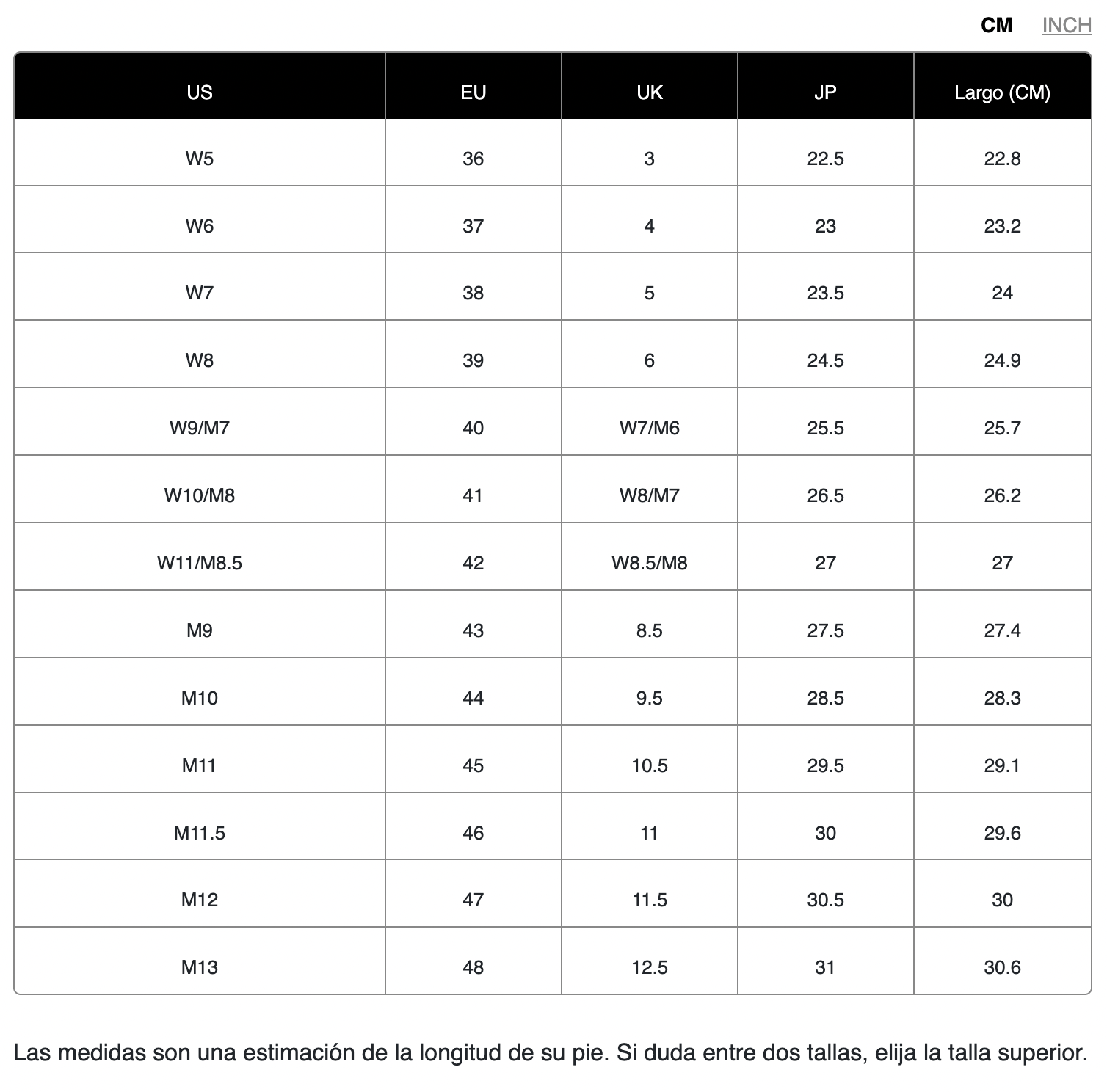Click the 30.6 length cell

[1002, 967]
